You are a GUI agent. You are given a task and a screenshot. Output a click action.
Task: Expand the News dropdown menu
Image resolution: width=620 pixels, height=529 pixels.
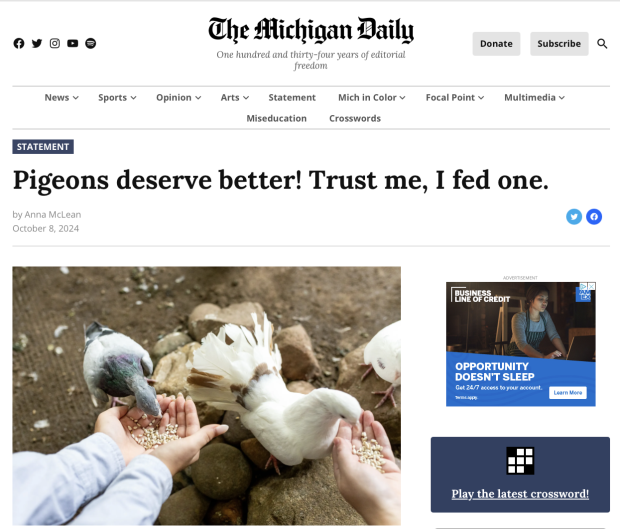click(x=62, y=98)
